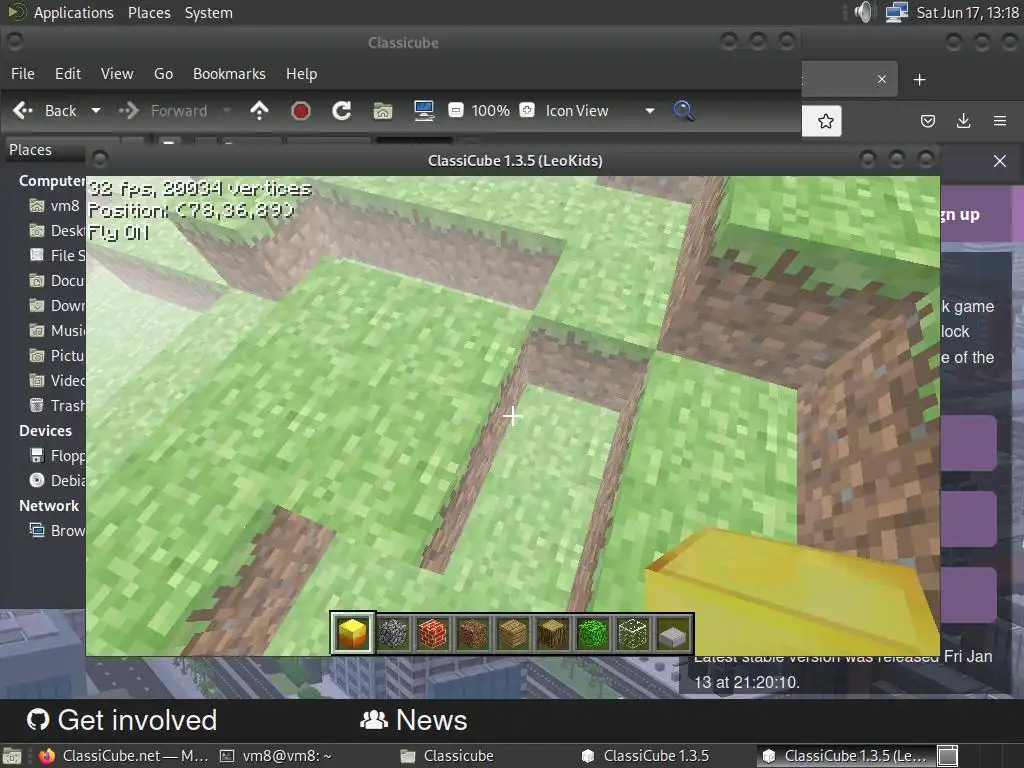Select the wooden planks block in hotbar
This screenshot has height=768, width=1024.
[x=513, y=633]
